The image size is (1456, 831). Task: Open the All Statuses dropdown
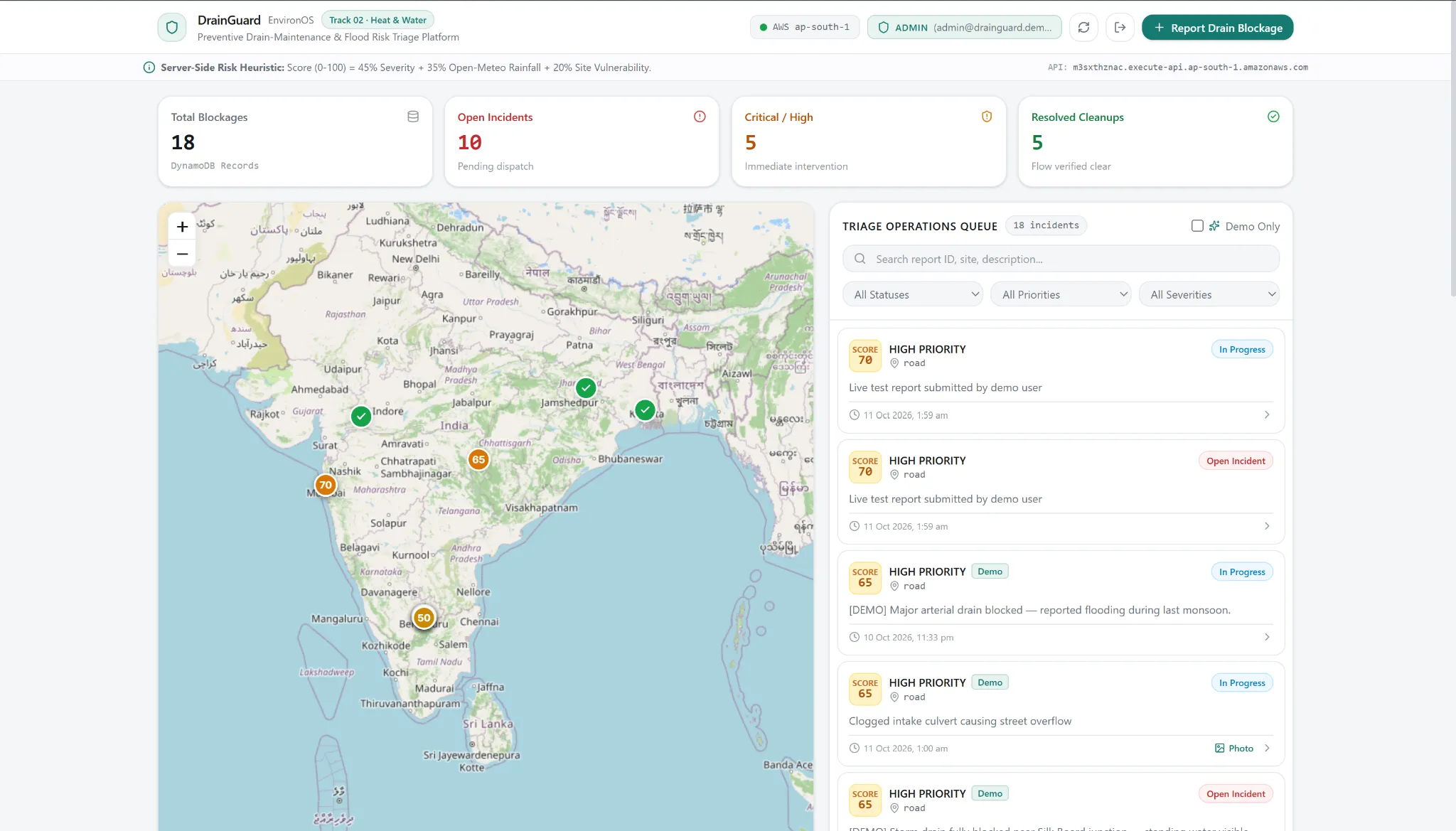pyautogui.click(x=912, y=294)
